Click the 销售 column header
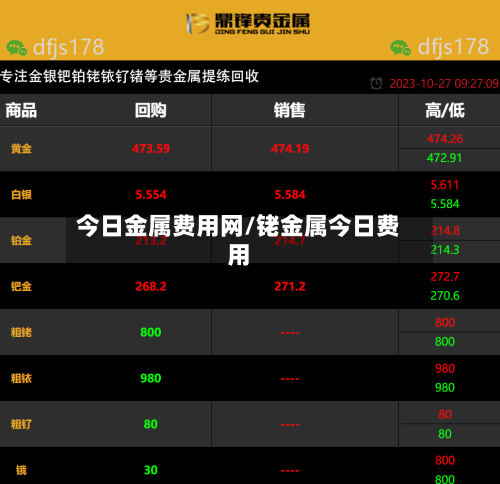 [x=289, y=110]
